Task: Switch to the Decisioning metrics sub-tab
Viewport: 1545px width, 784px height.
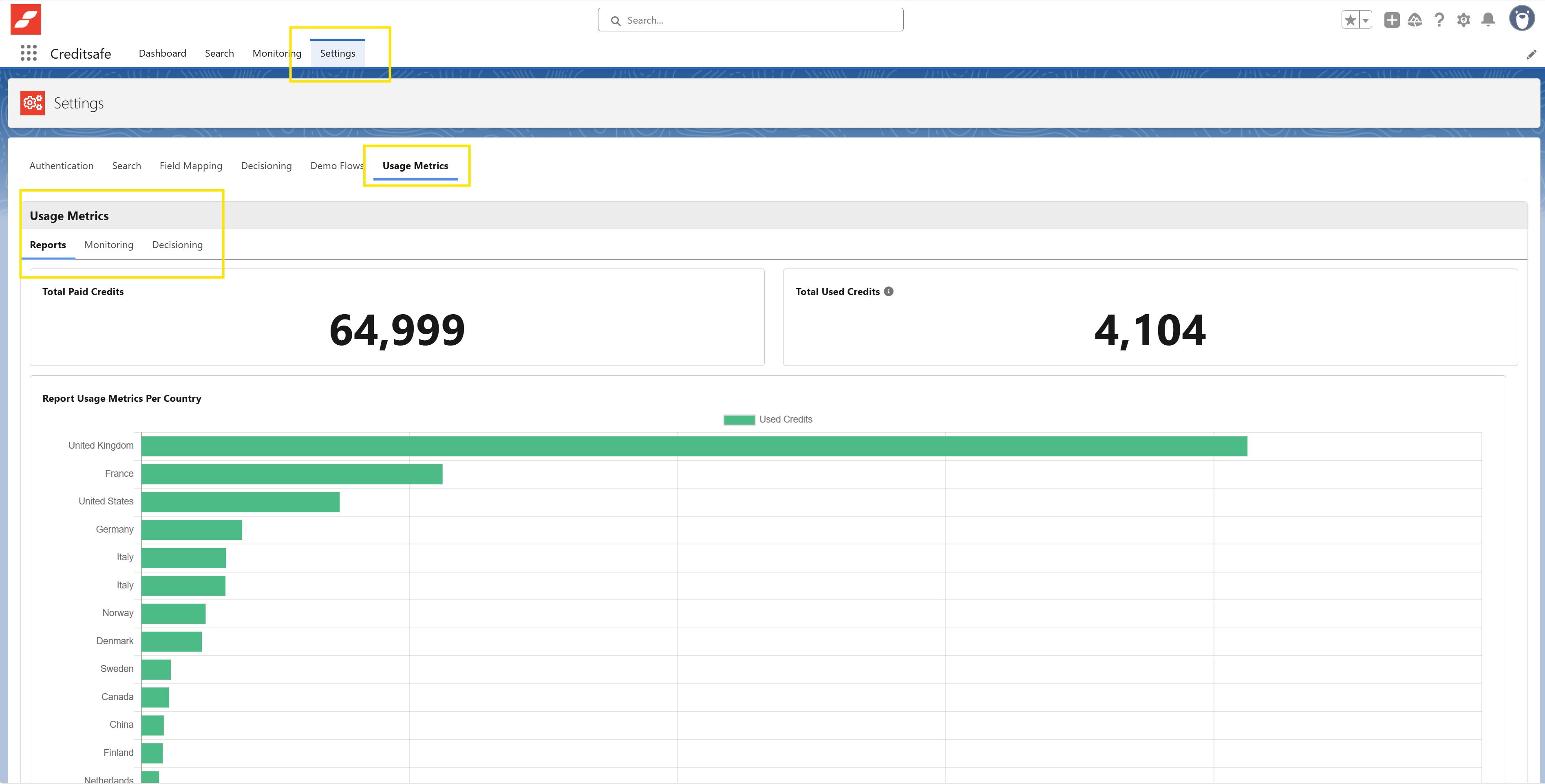Action: (177, 244)
